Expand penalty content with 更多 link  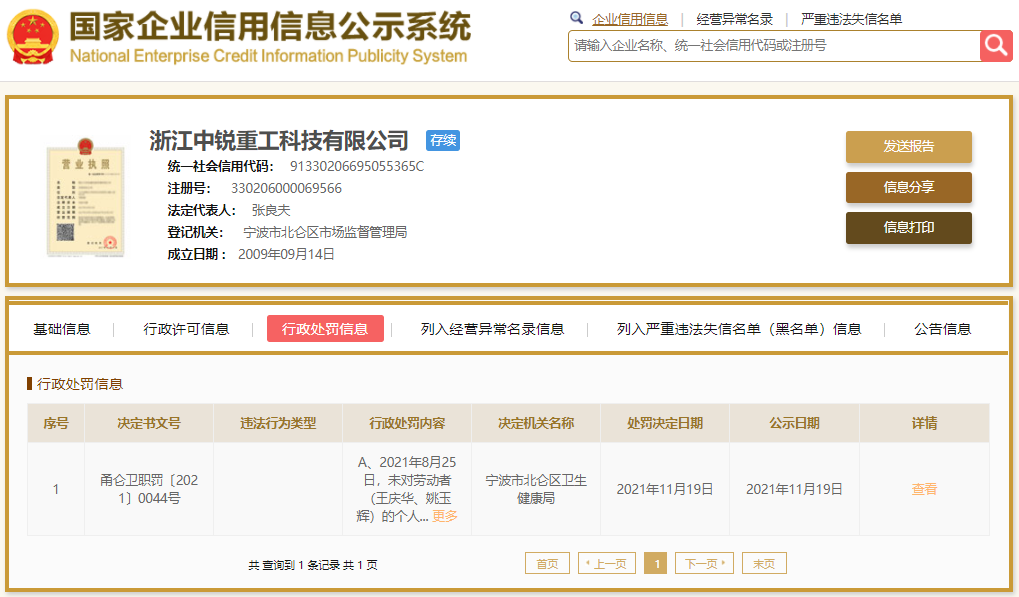pyautogui.click(x=445, y=516)
